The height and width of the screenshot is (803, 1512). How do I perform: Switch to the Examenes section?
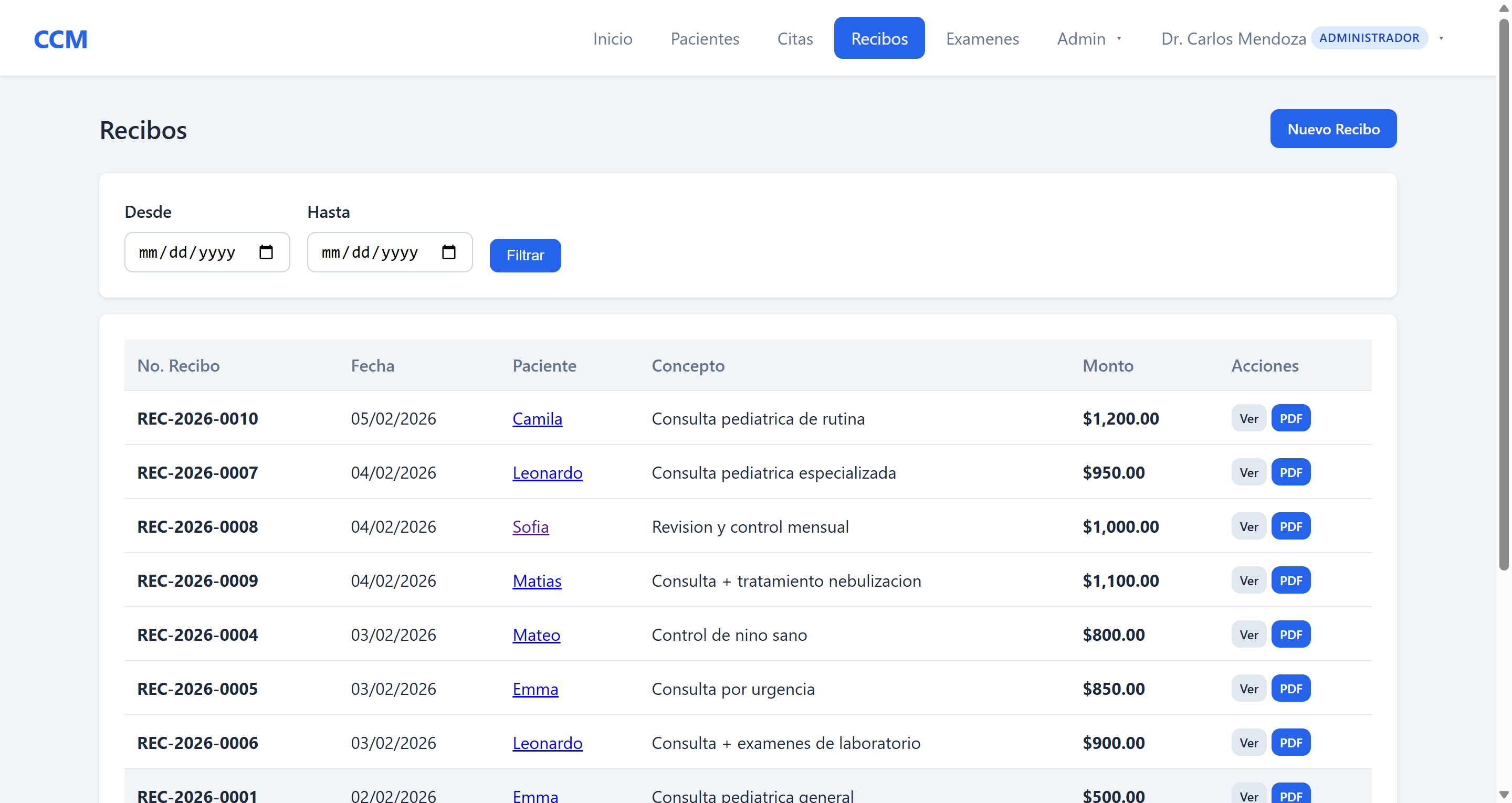coord(982,39)
